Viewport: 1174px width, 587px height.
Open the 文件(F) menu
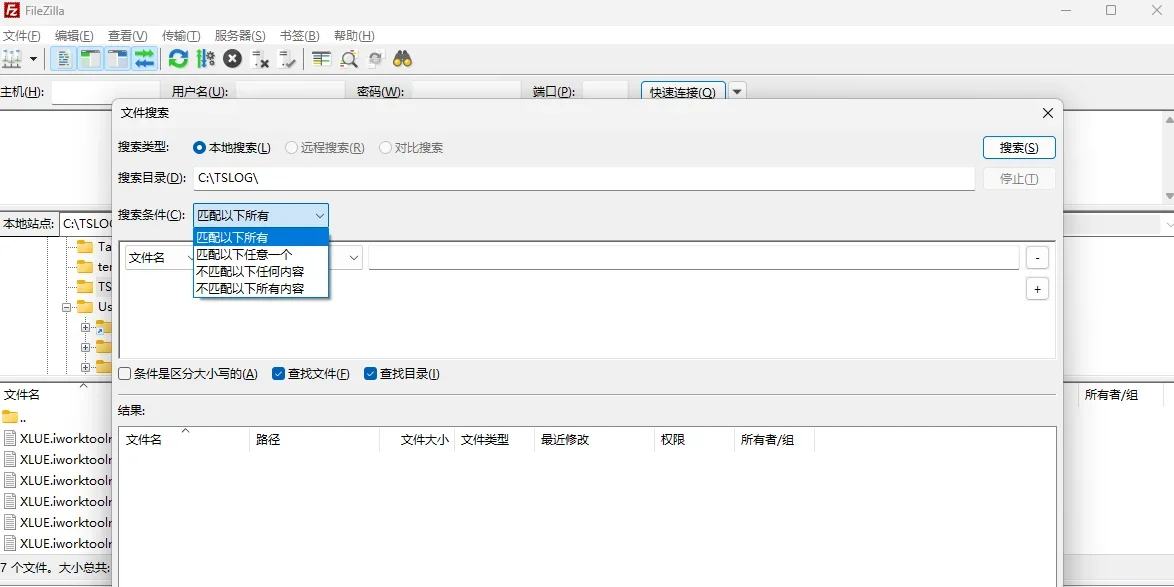pyautogui.click(x=22, y=35)
